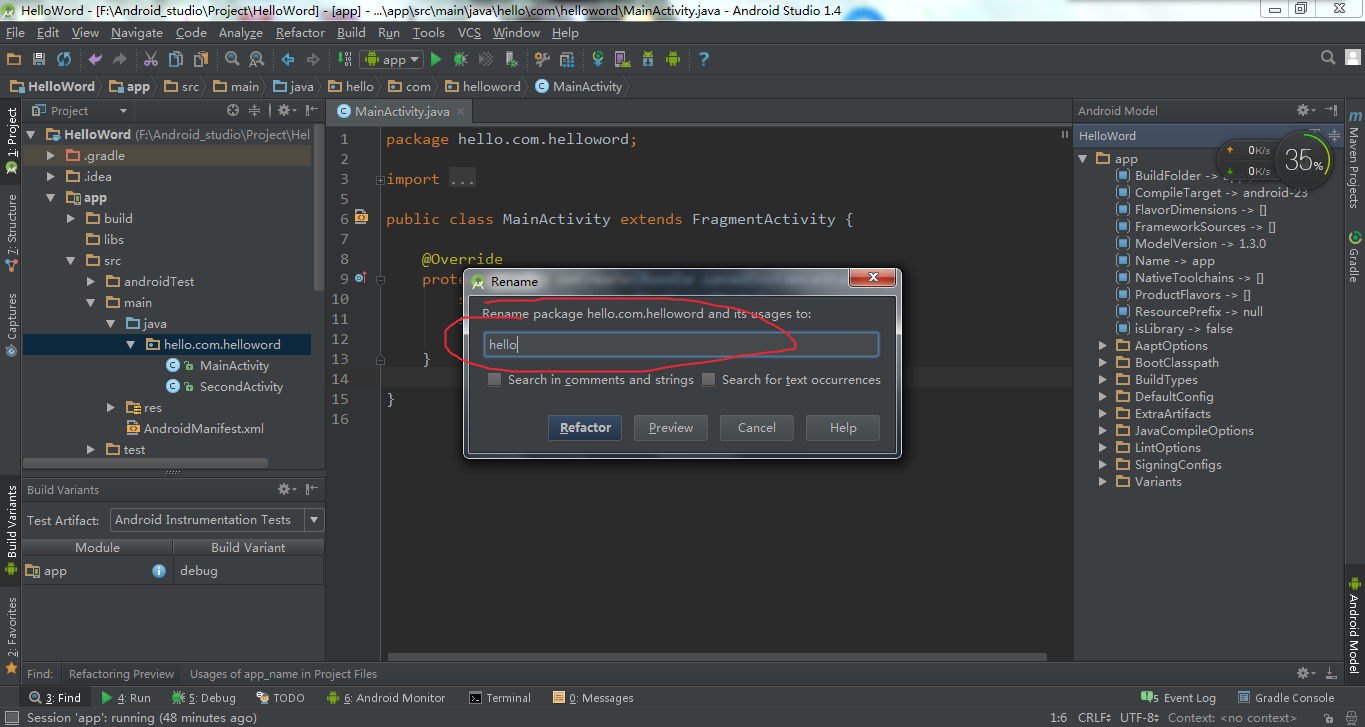Click the debug build variant cell
Image resolution: width=1365 pixels, height=727 pixels.
tap(249, 571)
